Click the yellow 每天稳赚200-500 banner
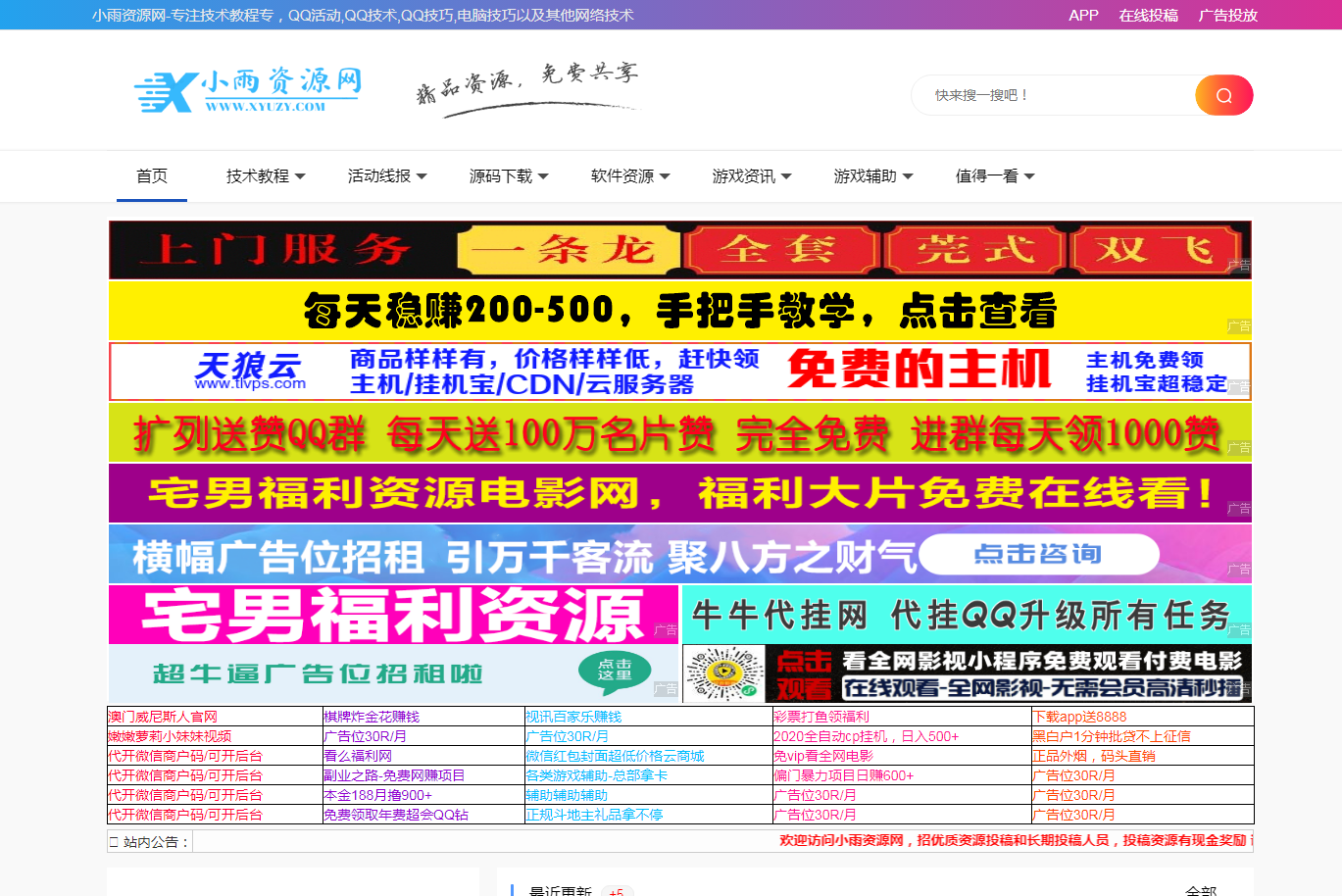 click(x=679, y=311)
